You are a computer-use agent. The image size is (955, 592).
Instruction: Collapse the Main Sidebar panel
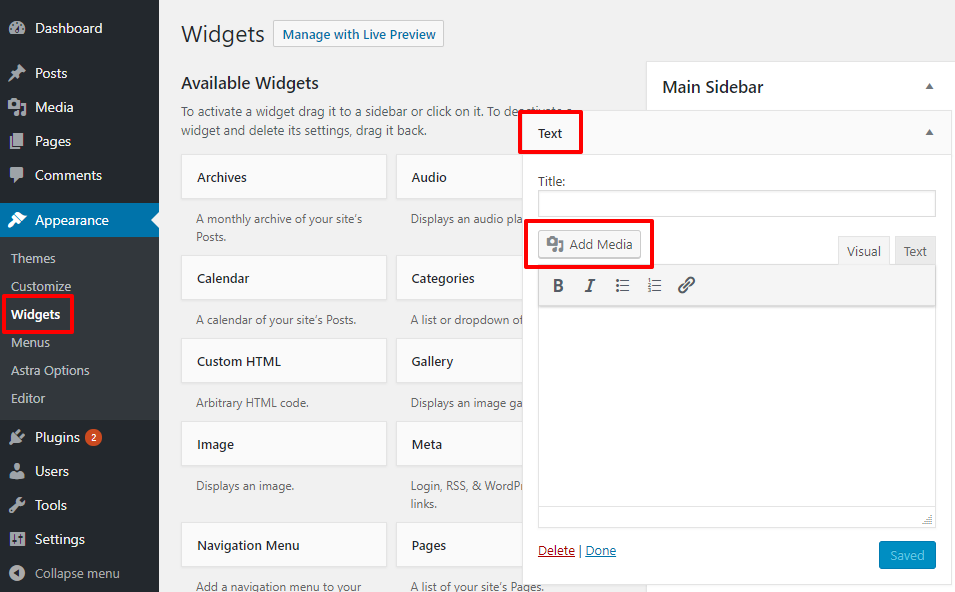929,87
